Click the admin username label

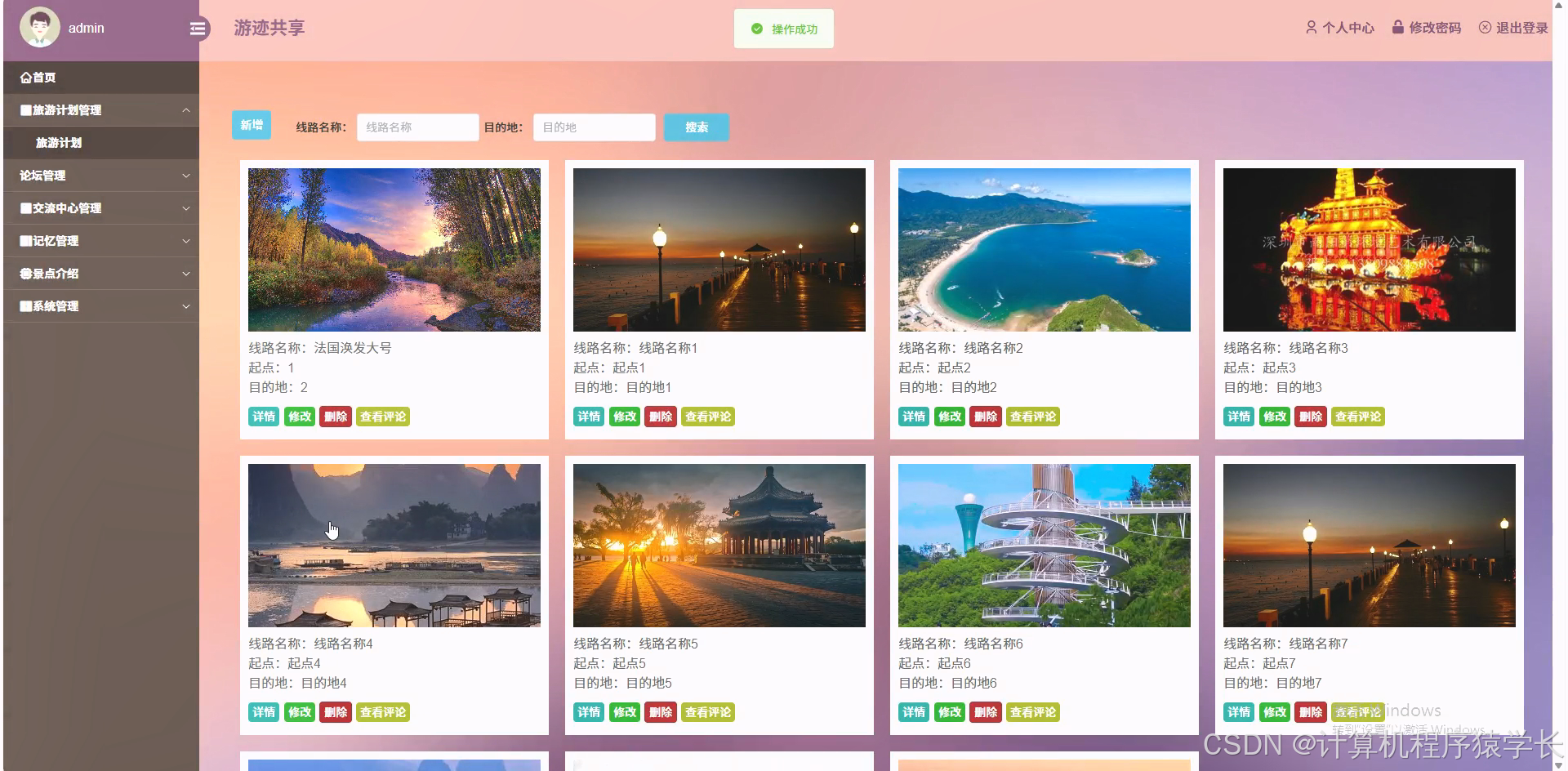click(x=86, y=28)
